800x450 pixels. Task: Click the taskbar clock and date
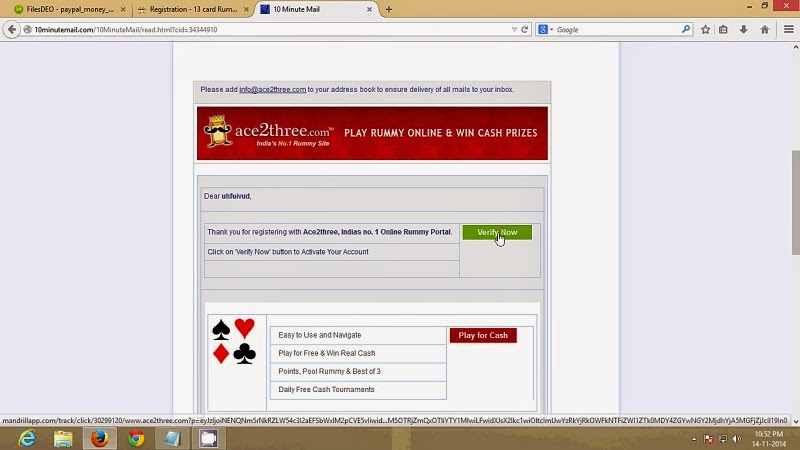[768, 439]
